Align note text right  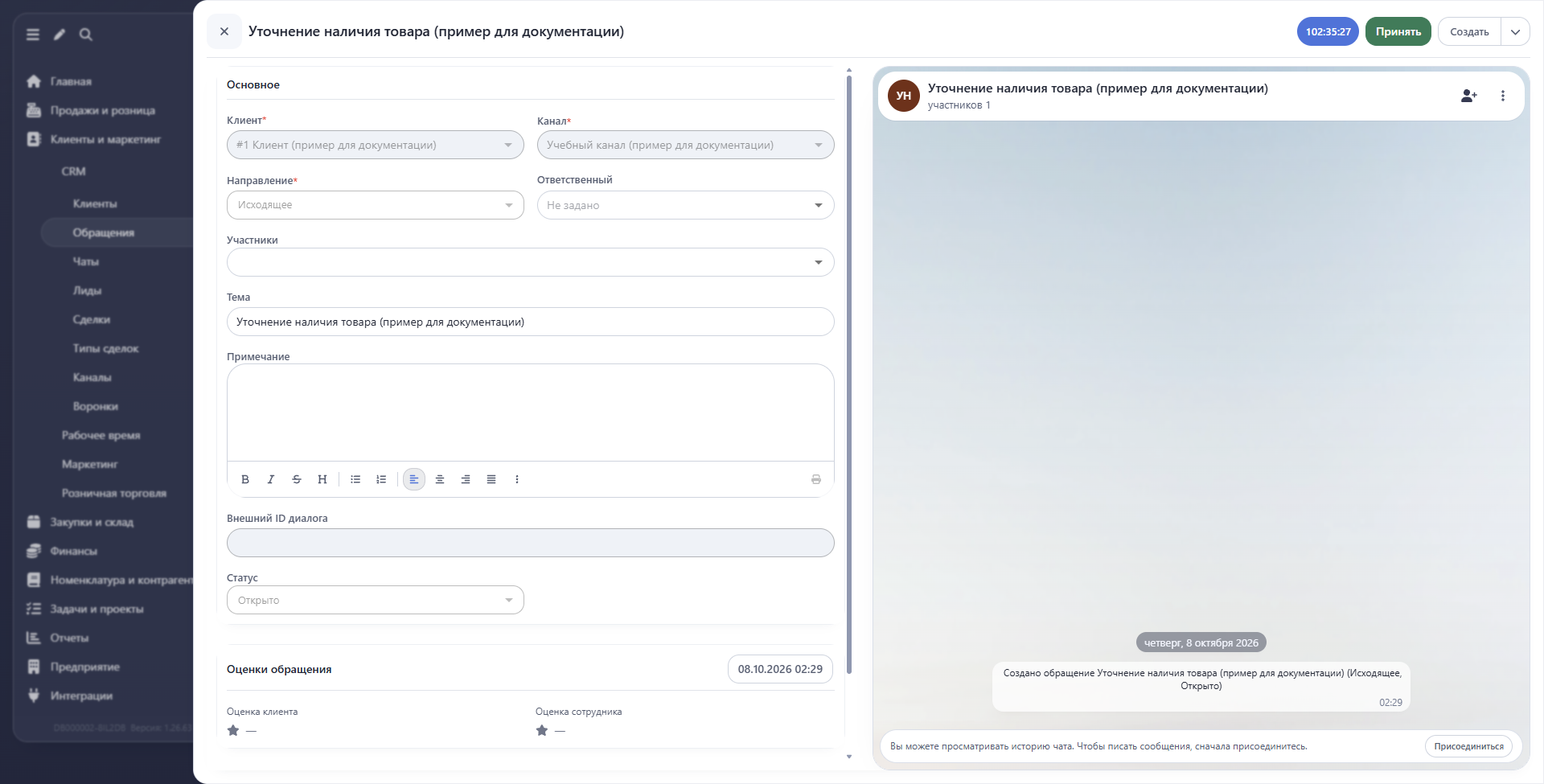(466, 479)
